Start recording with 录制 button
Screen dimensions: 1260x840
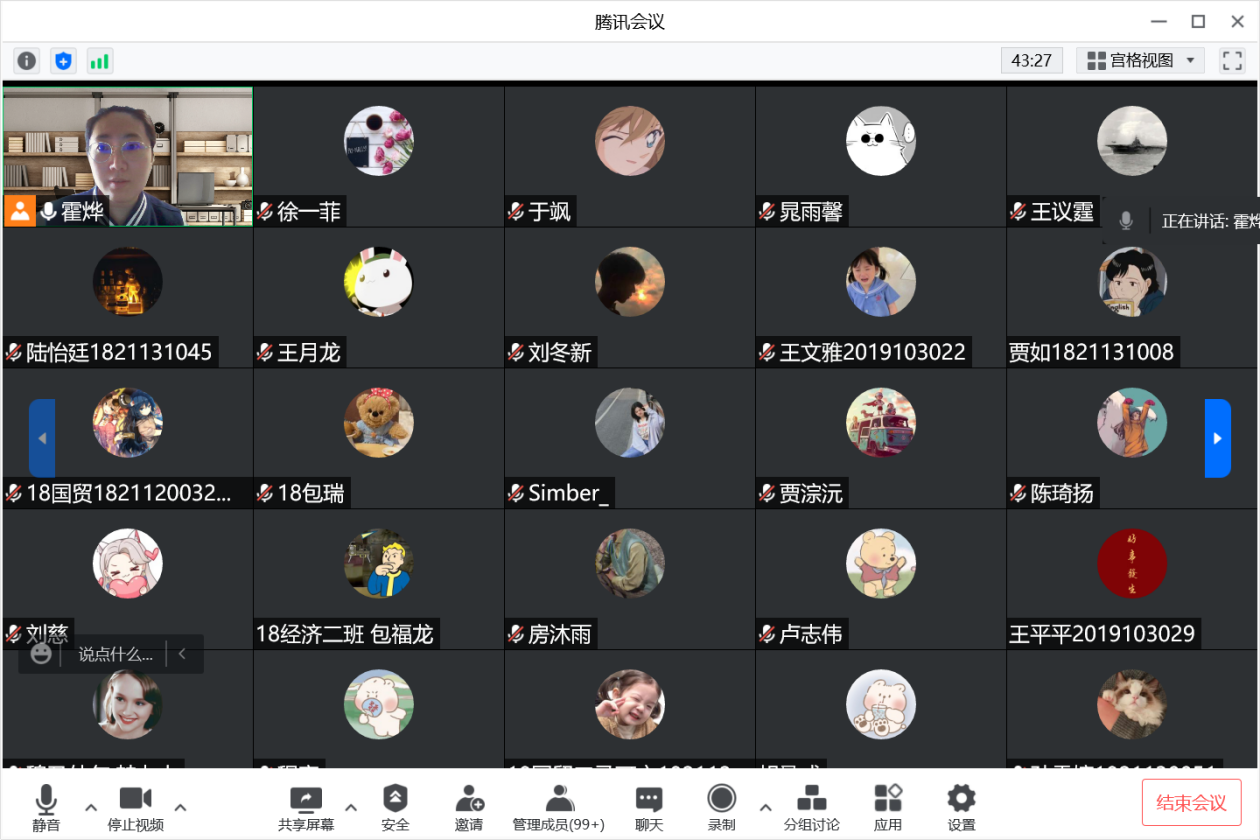[722, 808]
